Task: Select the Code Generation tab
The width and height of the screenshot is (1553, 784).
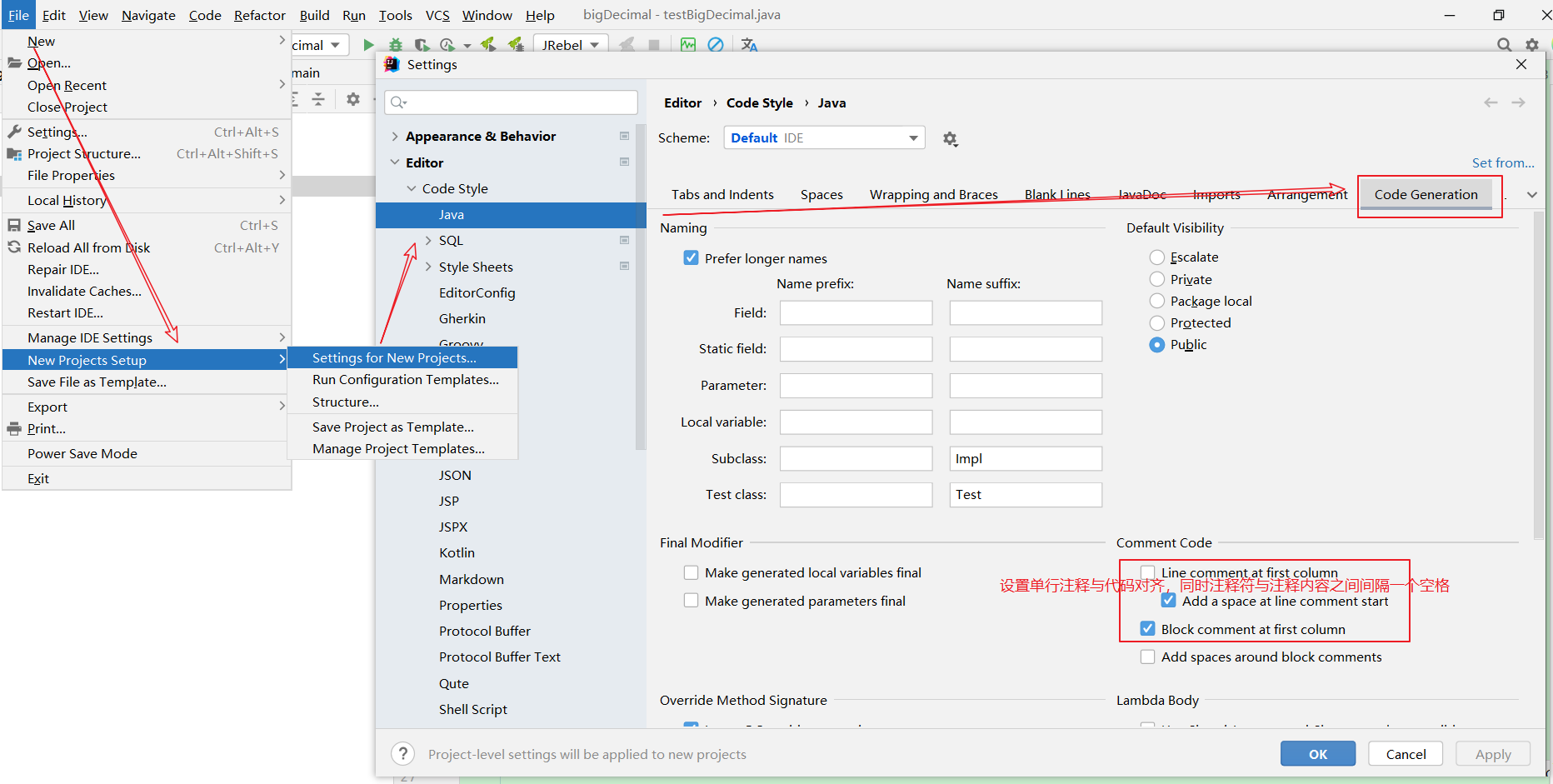Action: pos(1426,194)
